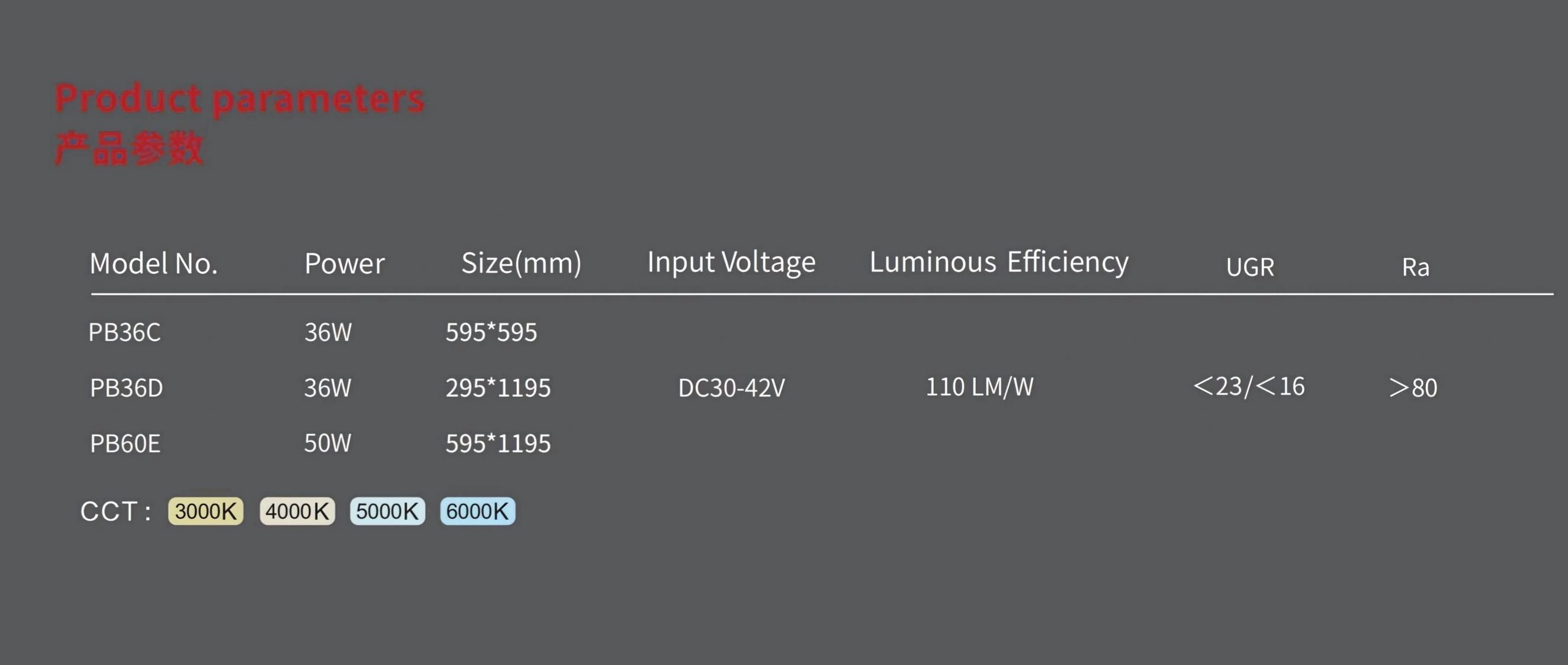Screen dimensions: 1568x665
Task: Click the Power column header
Action: click(x=345, y=264)
